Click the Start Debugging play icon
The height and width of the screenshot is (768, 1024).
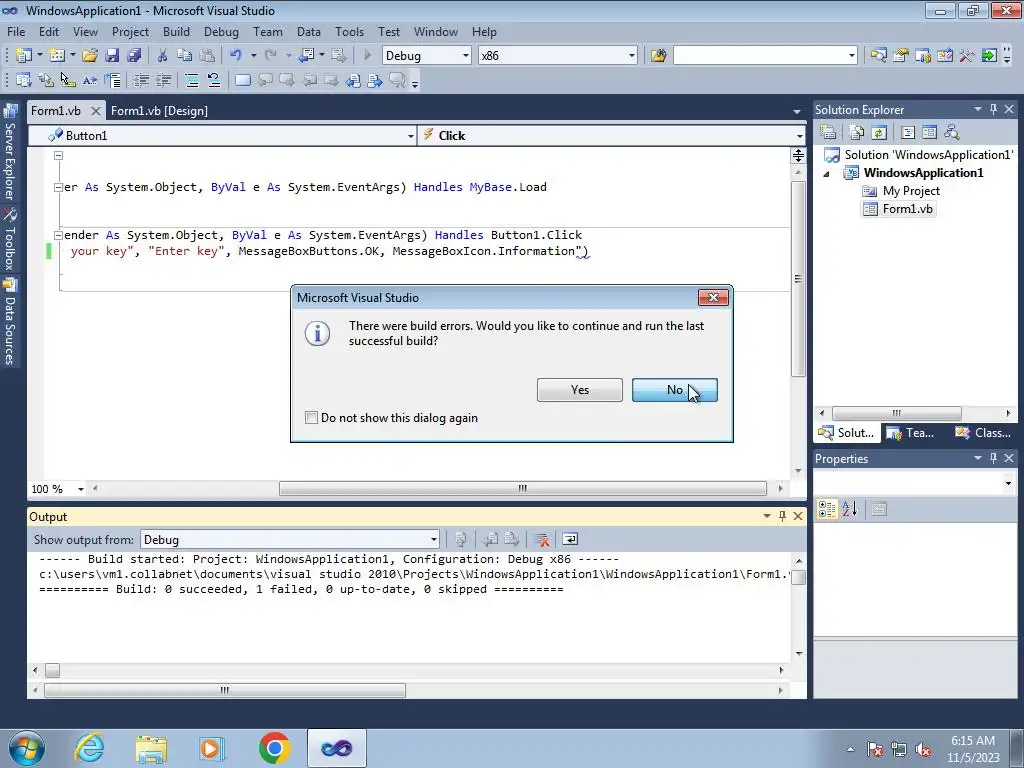point(367,56)
